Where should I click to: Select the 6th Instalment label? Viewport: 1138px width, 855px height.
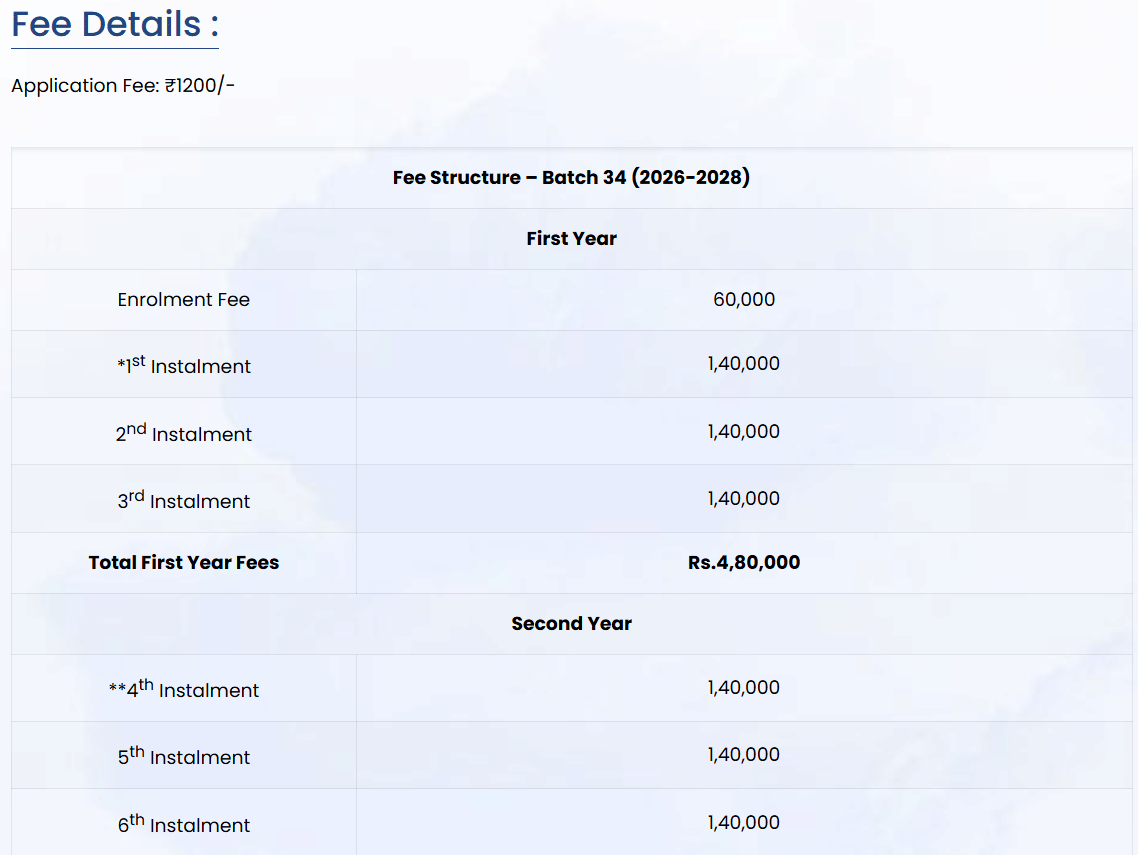[x=183, y=824]
